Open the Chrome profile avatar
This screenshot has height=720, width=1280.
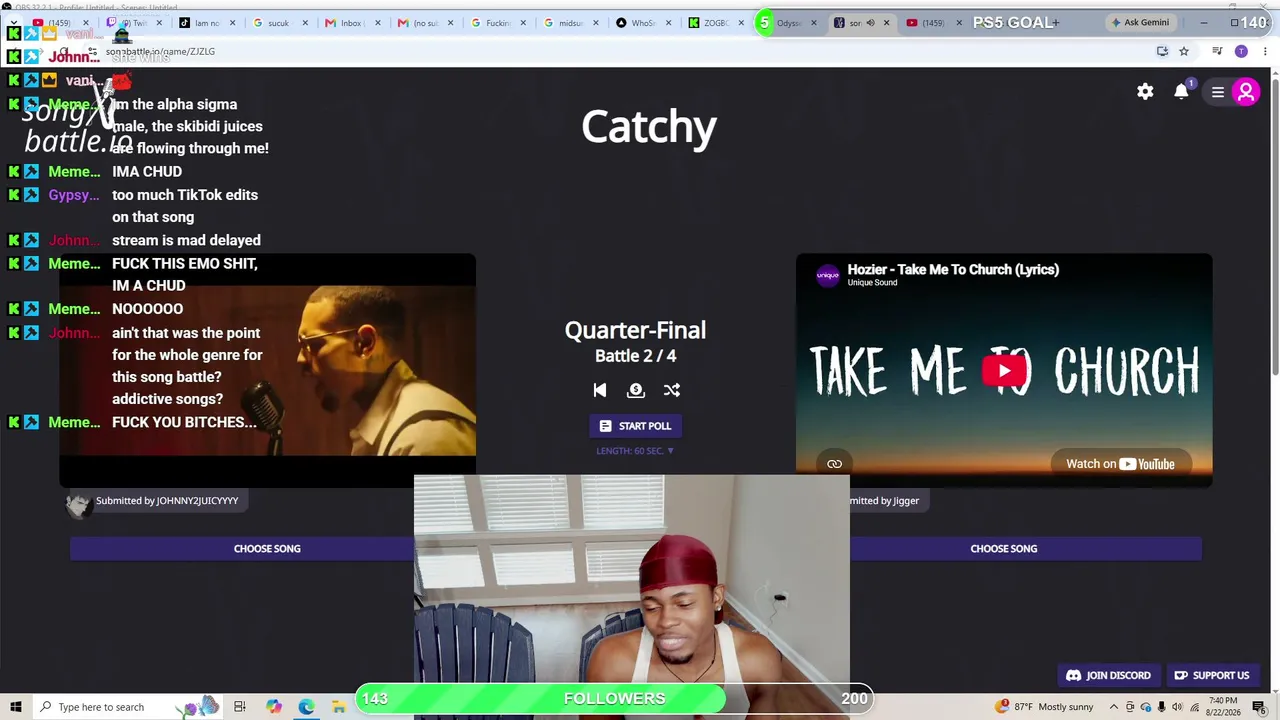pyautogui.click(x=1241, y=51)
